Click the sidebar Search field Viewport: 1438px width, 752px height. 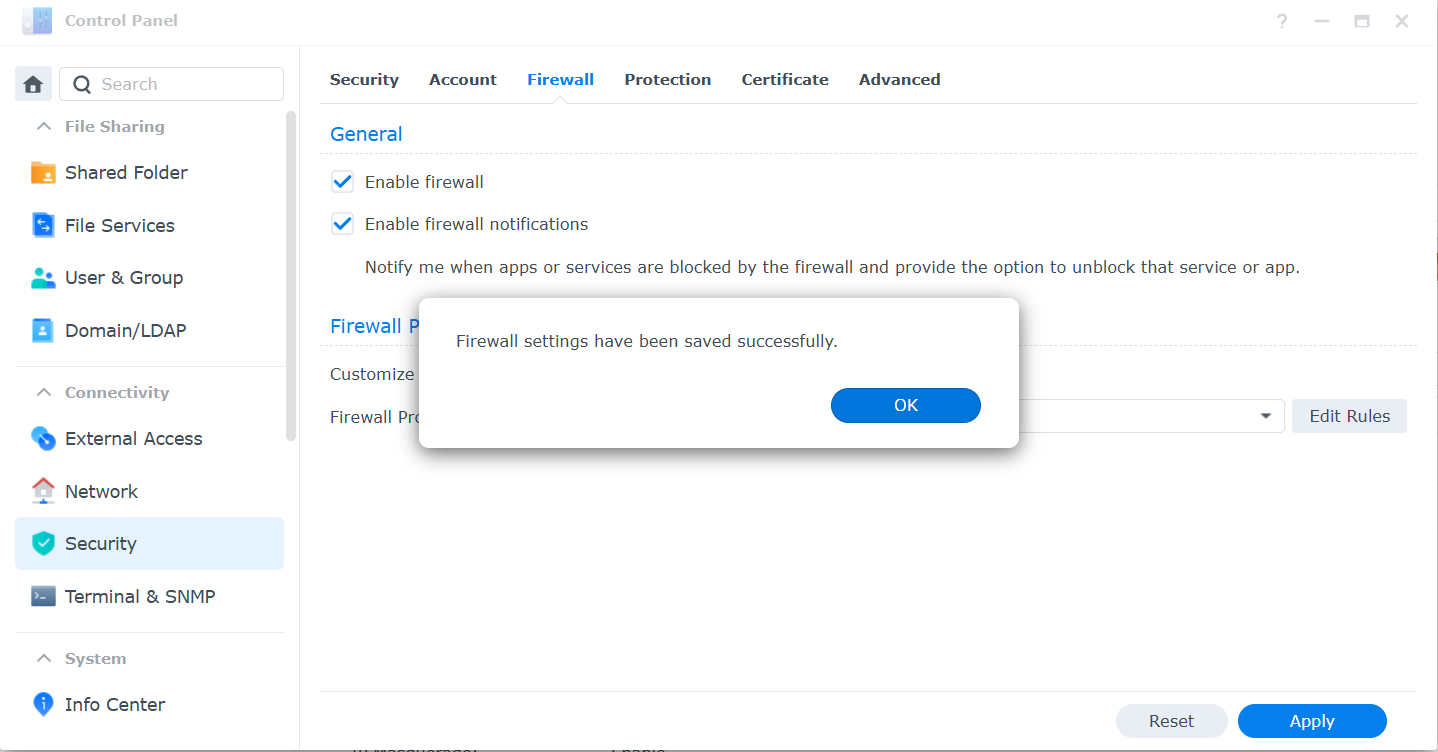(172, 84)
